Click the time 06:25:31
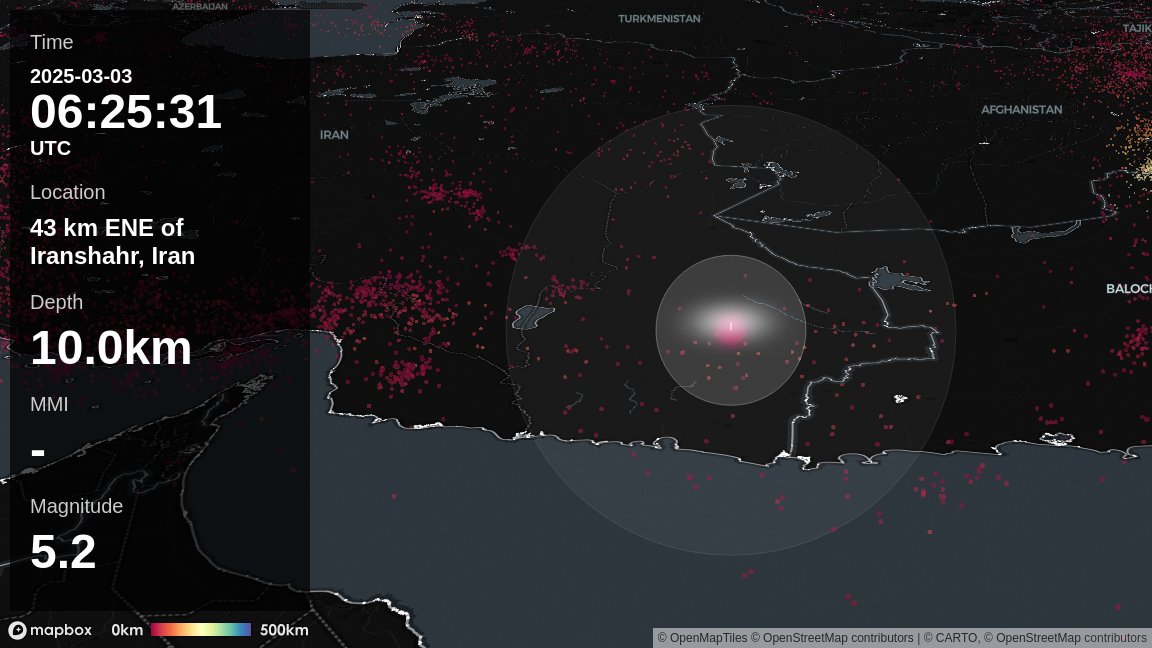This screenshot has width=1152, height=648. 126,112
